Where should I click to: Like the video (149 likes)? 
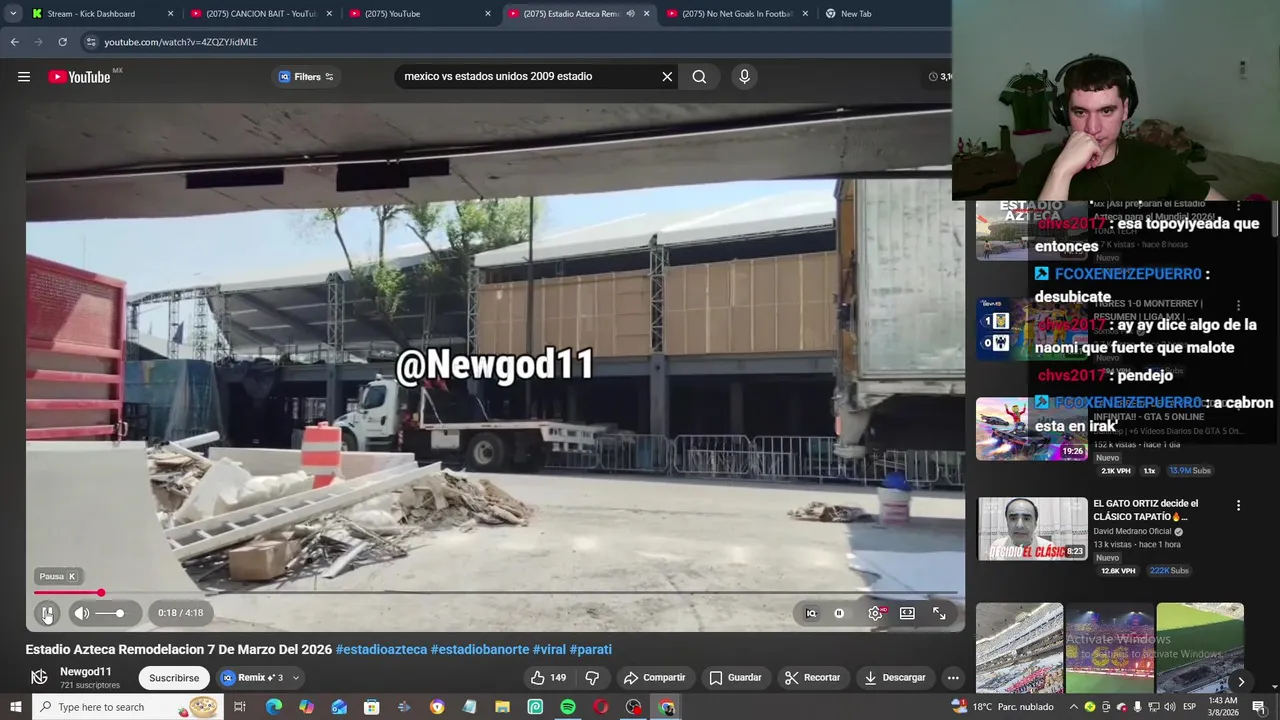pos(548,677)
